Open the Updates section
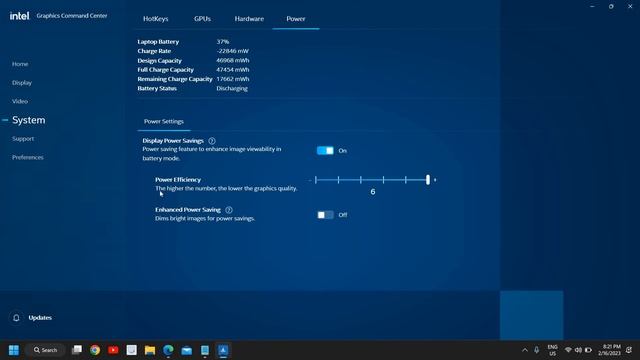This screenshot has height=360, width=640. [x=40, y=318]
